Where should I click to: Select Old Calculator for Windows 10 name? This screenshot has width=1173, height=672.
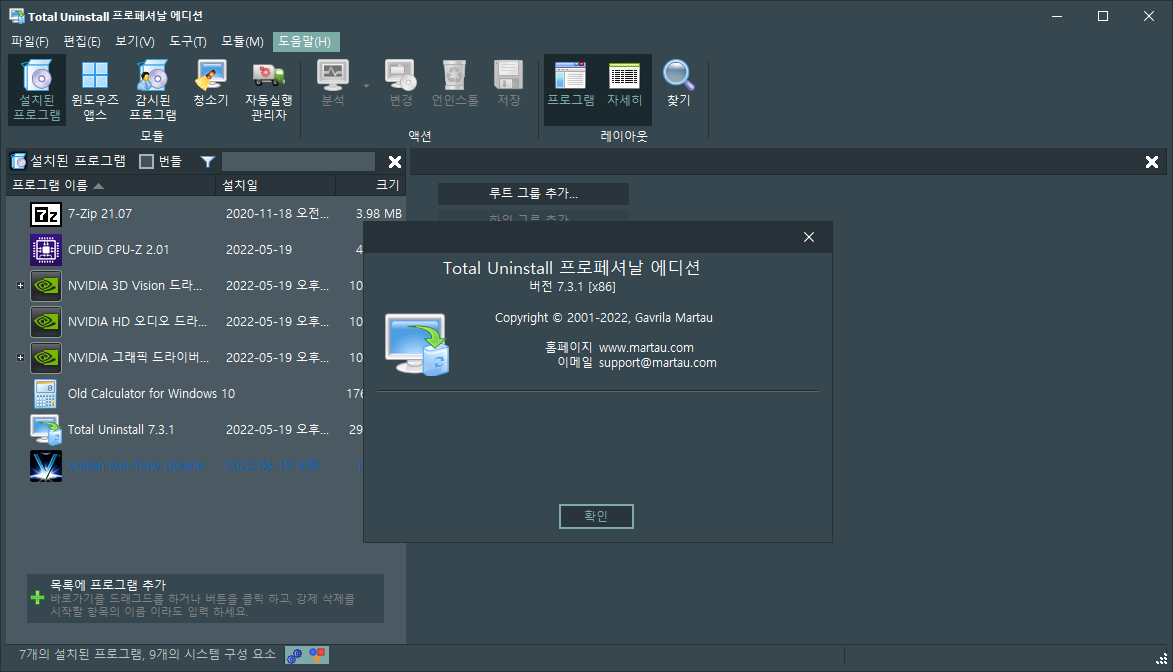point(151,394)
